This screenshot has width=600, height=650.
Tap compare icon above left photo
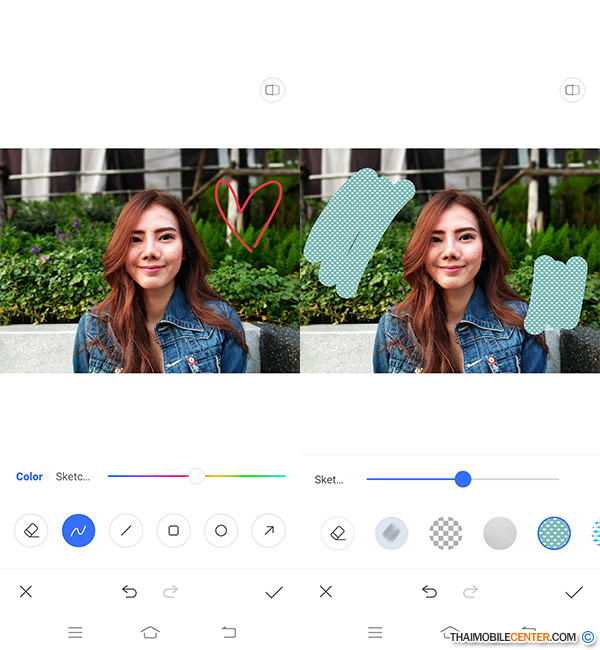point(272,90)
